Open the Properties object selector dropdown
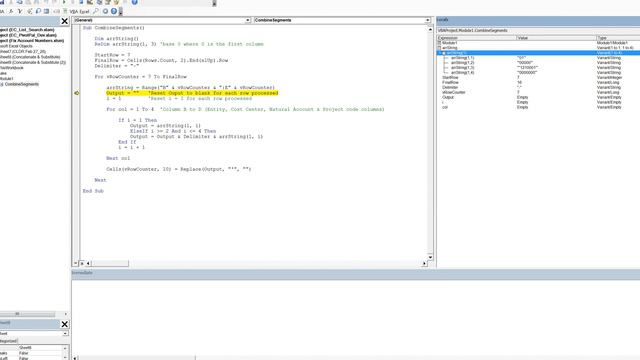Image resolution: width=640 pixels, height=360 pixels. point(65,333)
